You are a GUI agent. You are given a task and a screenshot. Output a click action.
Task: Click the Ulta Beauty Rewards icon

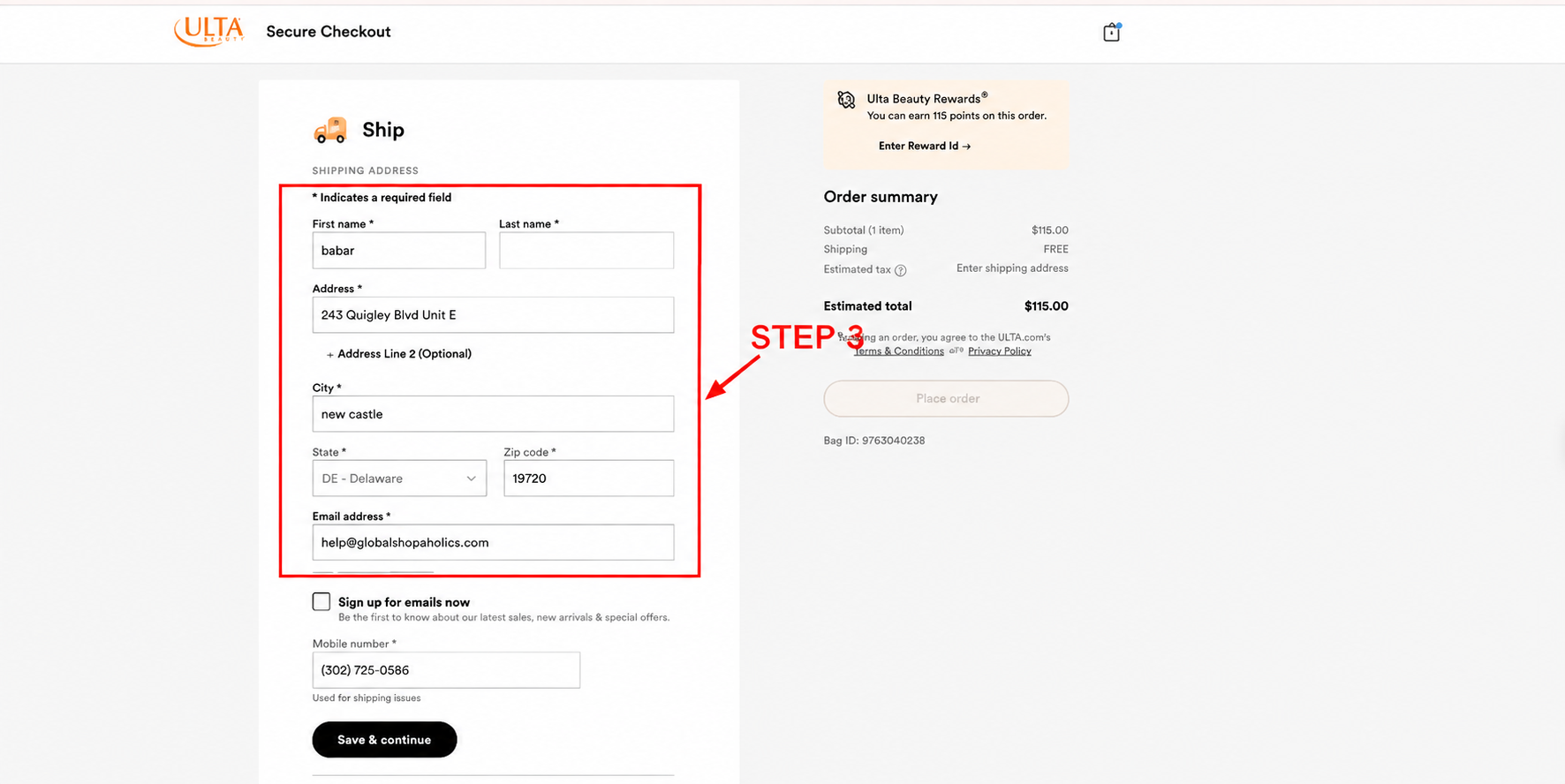pyautogui.click(x=846, y=100)
